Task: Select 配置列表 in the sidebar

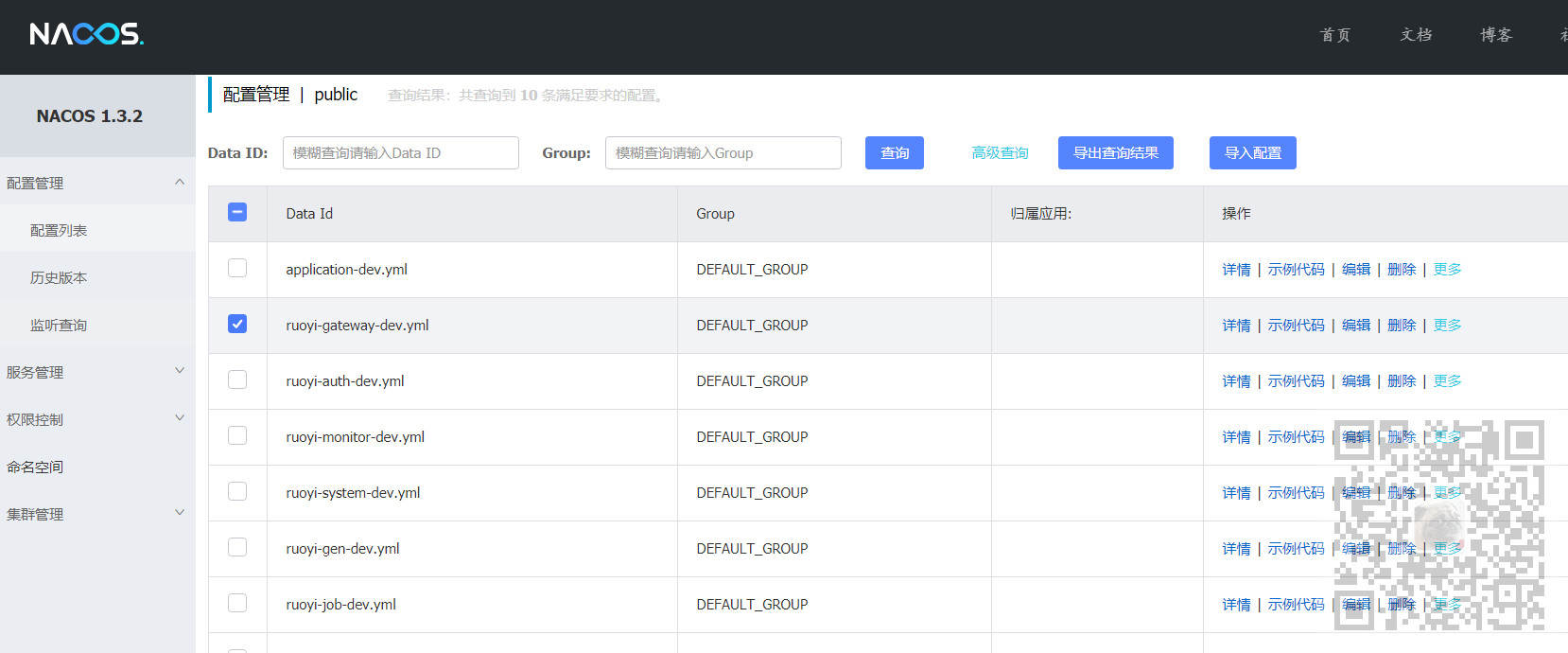Action: (x=59, y=230)
